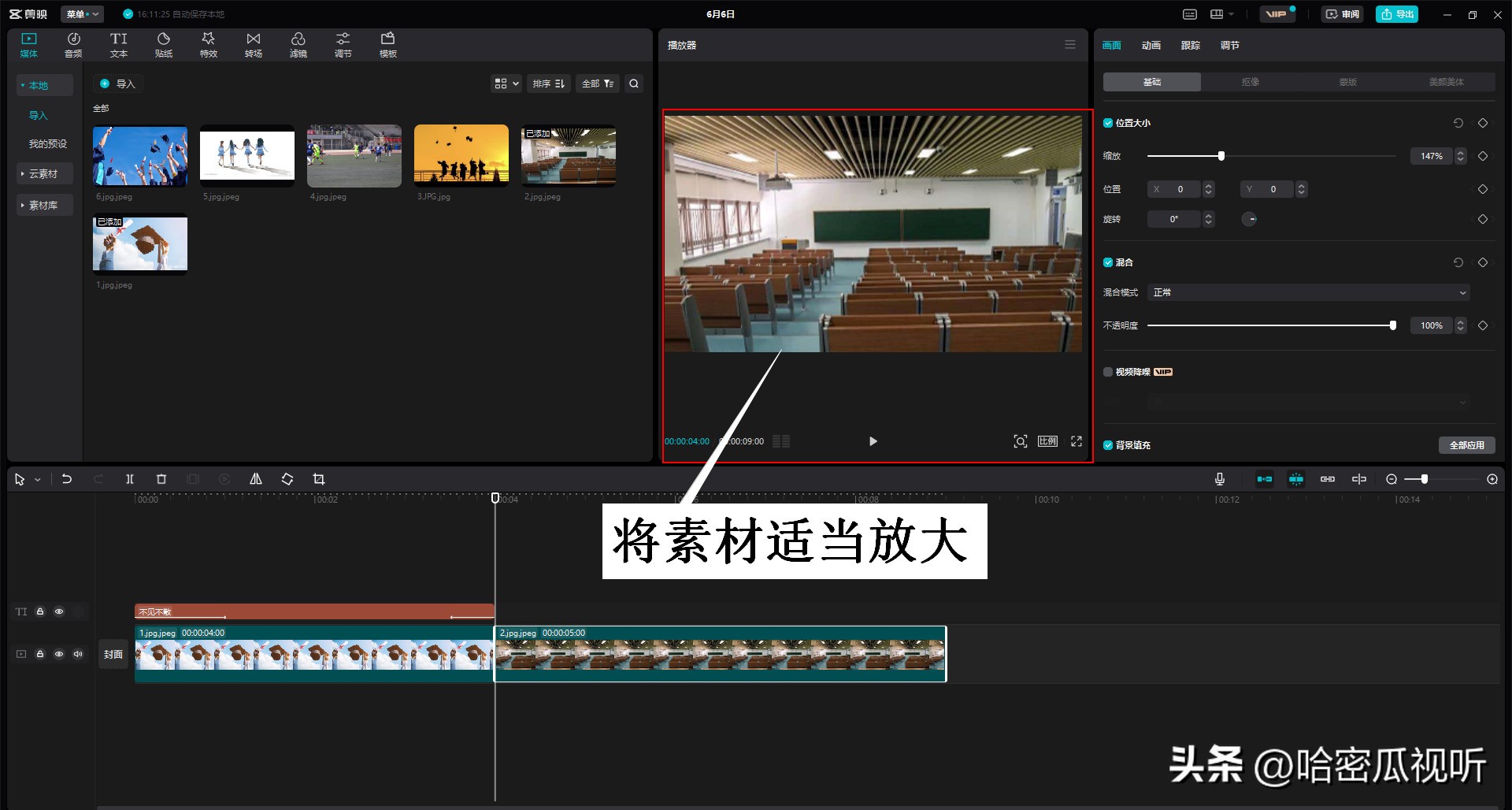Toggle visibility of the video track
Viewport: 1512px width, 810px height.
(58, 653)
